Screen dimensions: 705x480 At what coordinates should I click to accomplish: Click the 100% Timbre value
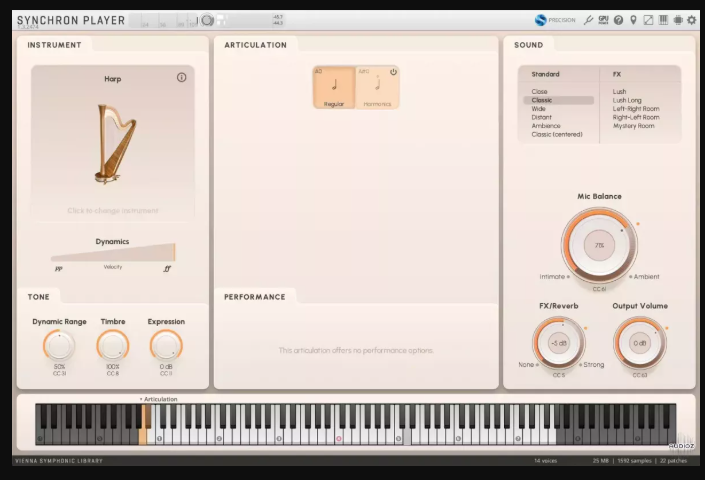click(x=112, y=367)
